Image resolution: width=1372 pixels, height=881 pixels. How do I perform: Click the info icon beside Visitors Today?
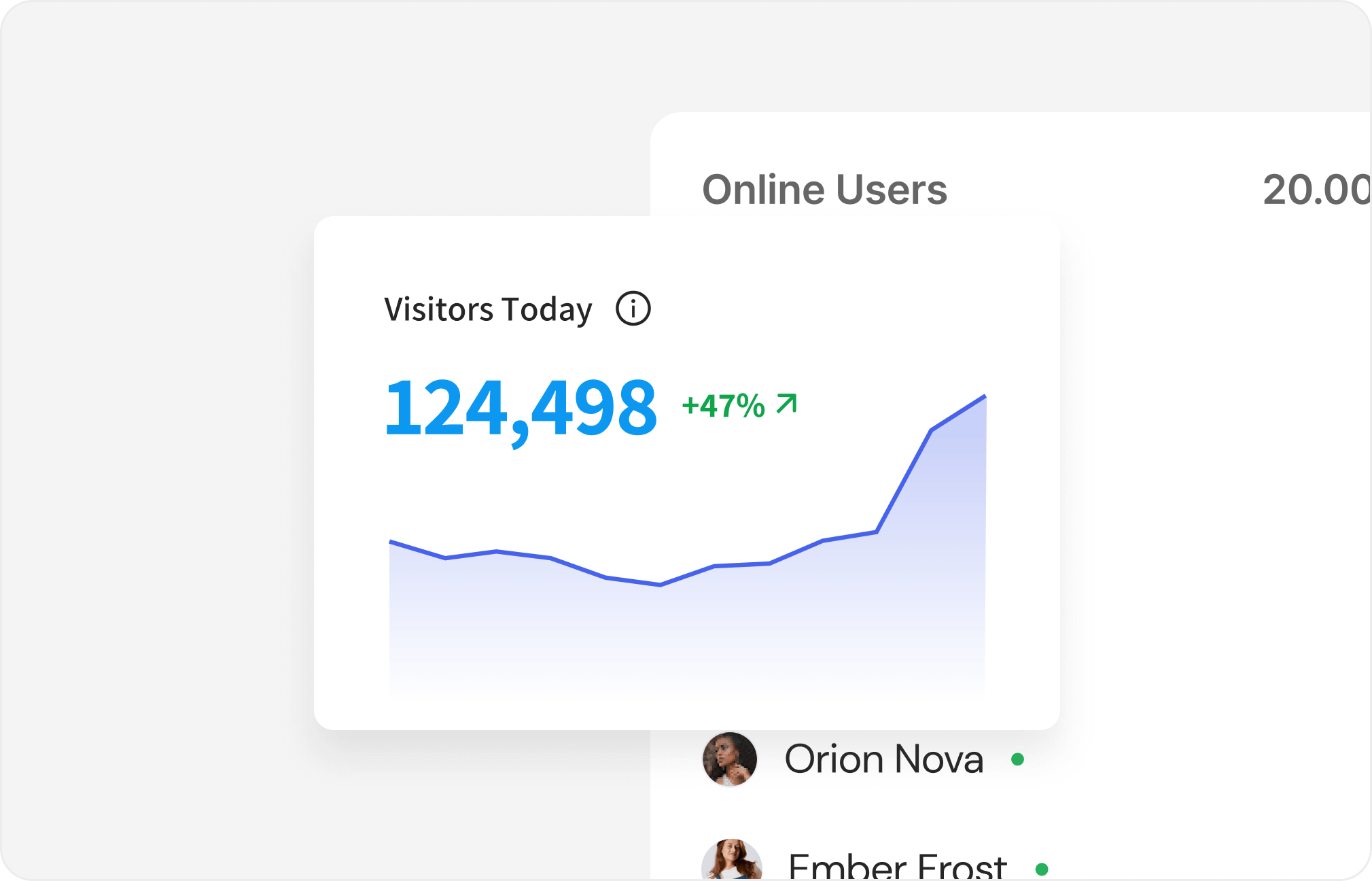click(x=633, y=309)
